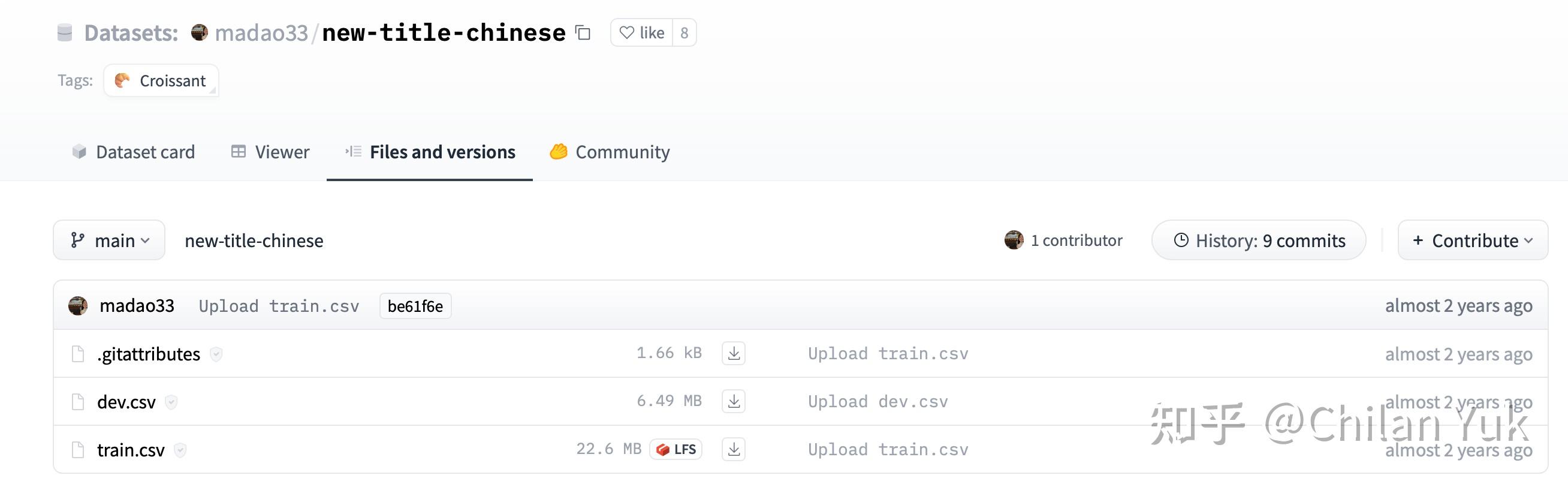Download the dev.csv file

pyautogui.click(x=734, y=401)
